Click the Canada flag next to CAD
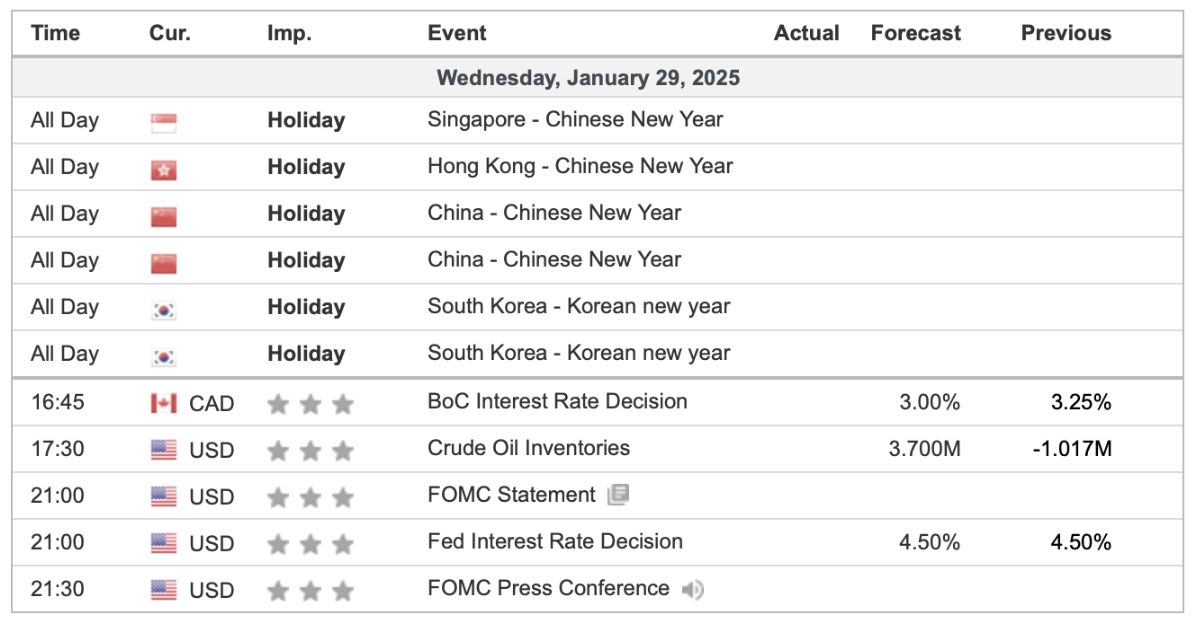This screenshot has width=1200, height=640. coord(163,403)
